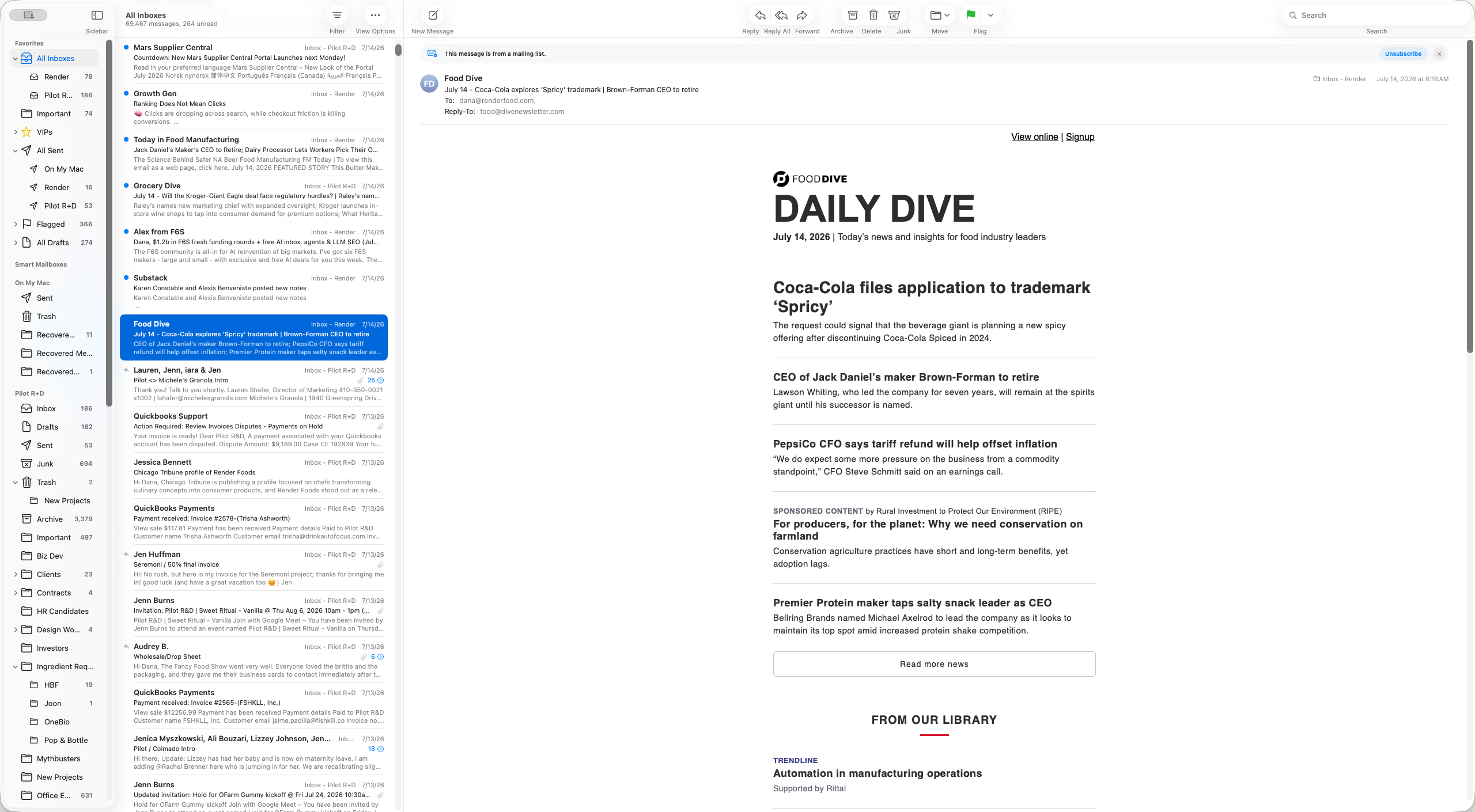
Task: Mark the message as Junk
Action: coord(894,16)
